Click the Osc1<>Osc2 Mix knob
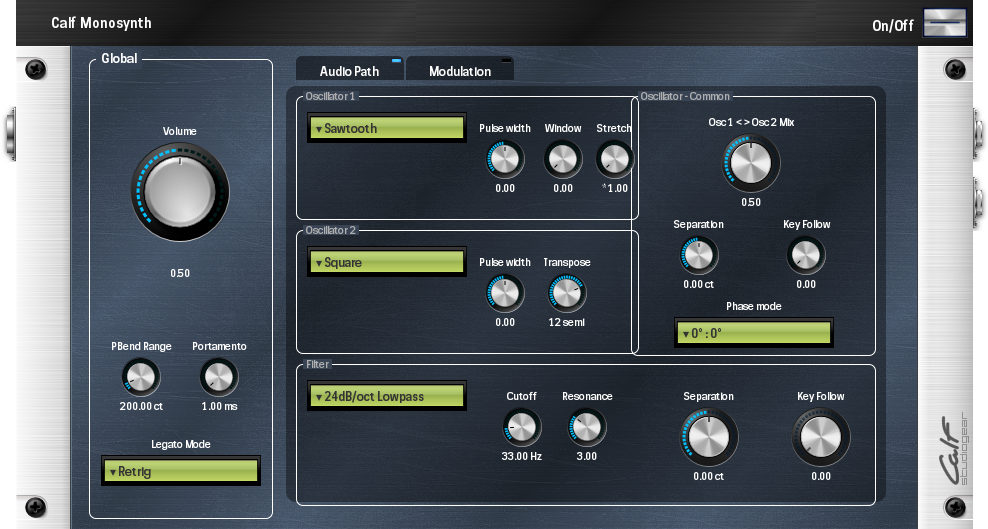 coord(751,163)
